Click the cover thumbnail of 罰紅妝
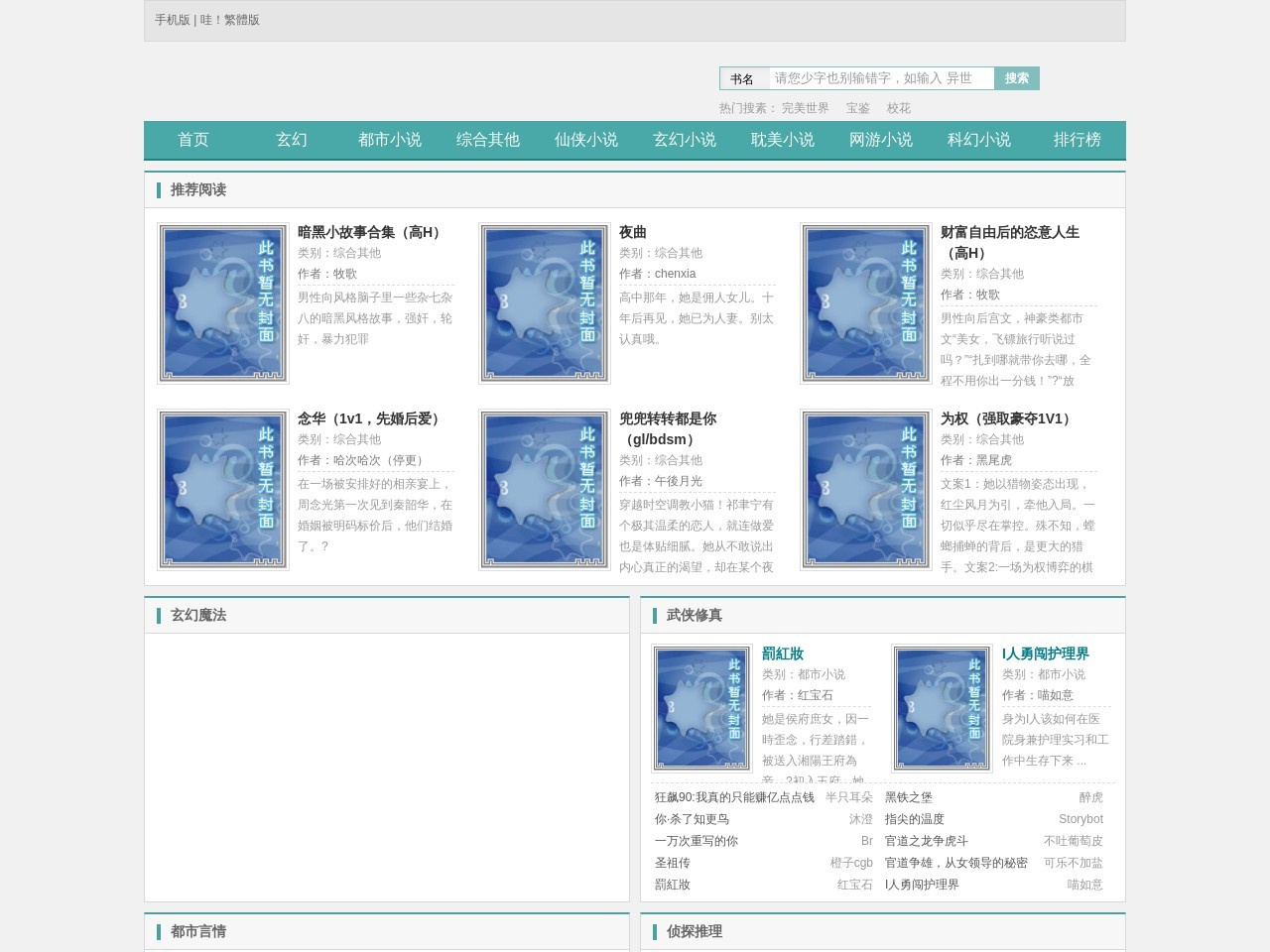 point(701,708)
